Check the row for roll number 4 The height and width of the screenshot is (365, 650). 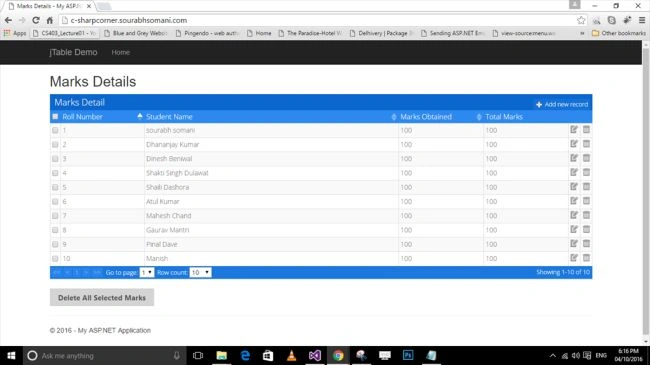pos(55,173)
